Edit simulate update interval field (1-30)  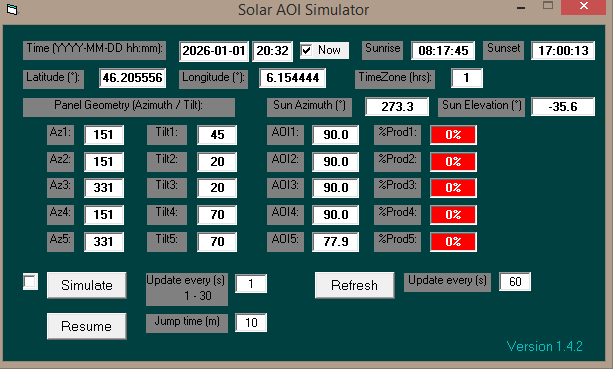[x=251, y=283]
